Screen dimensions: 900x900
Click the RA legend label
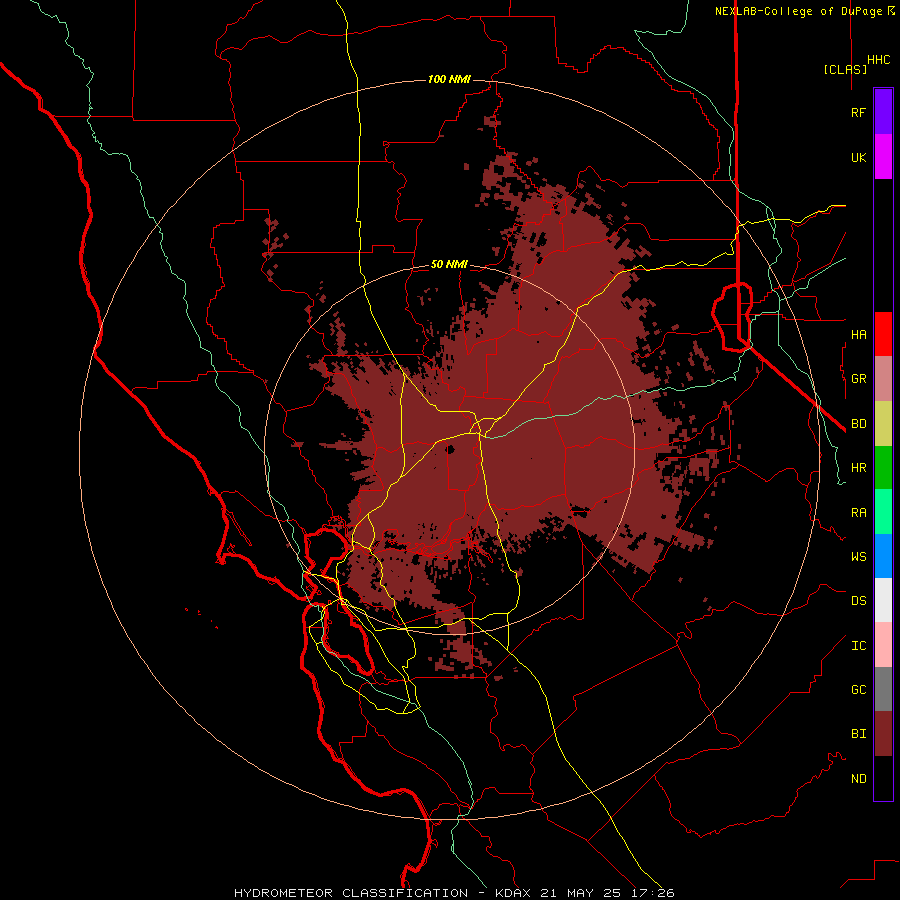coord(858,513)
